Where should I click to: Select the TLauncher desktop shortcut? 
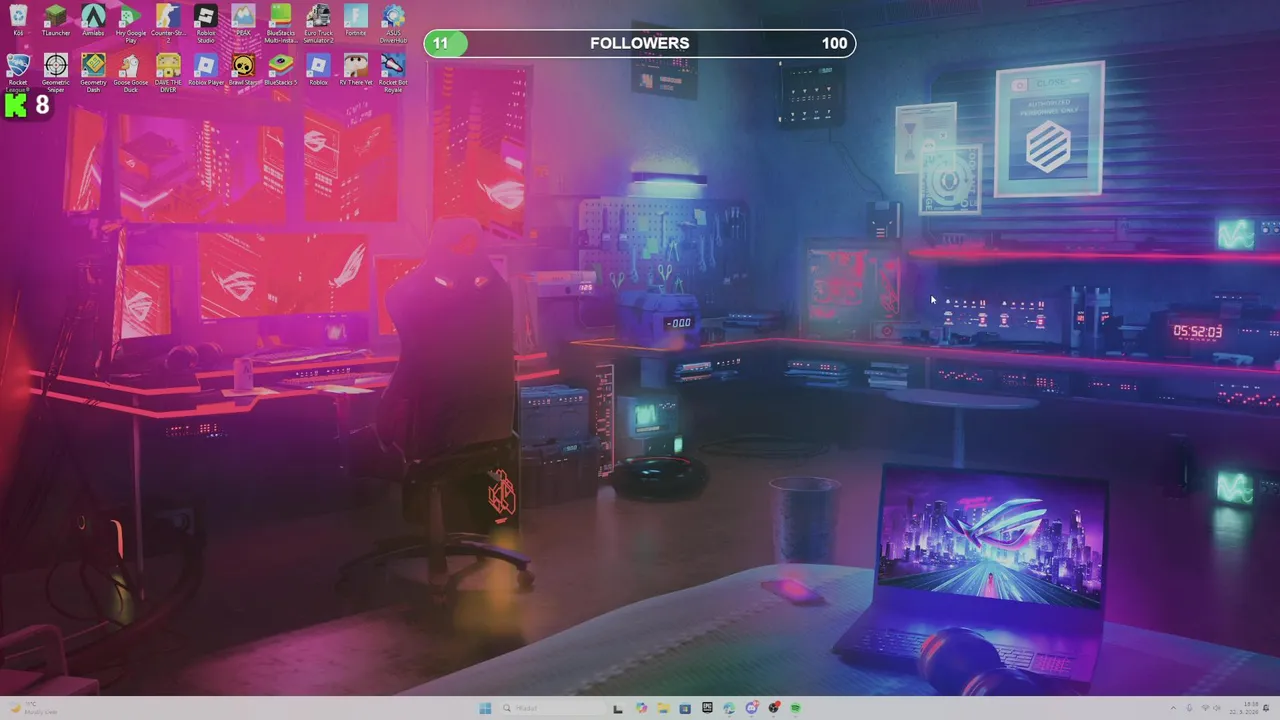(x=56, y=21)
